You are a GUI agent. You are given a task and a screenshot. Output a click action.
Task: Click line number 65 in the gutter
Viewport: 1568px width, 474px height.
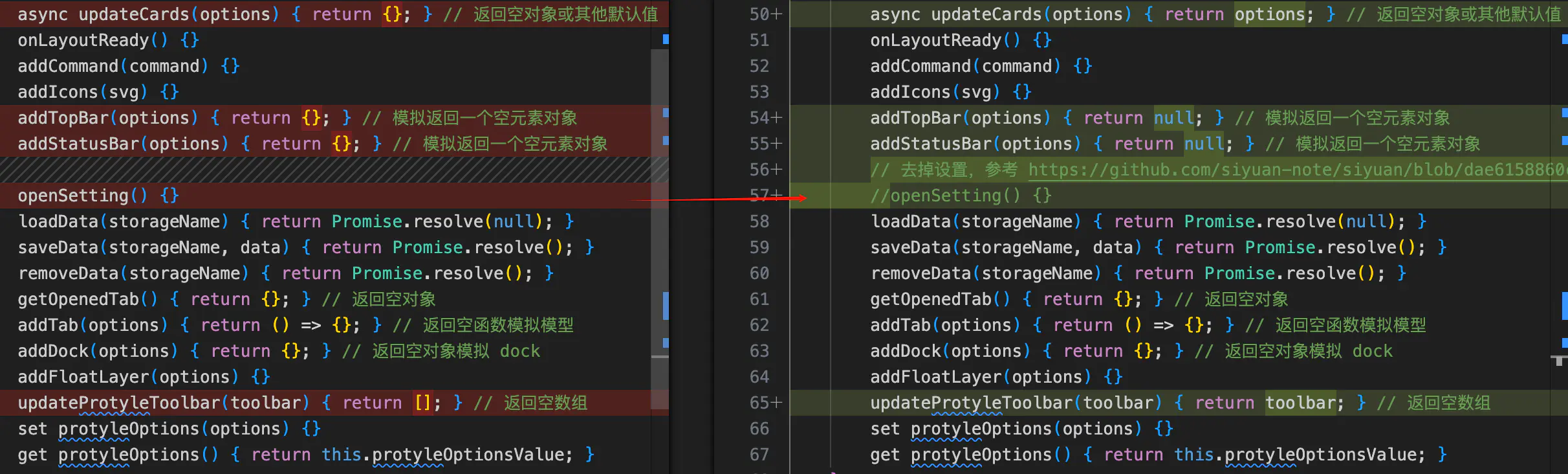[759, 403]
